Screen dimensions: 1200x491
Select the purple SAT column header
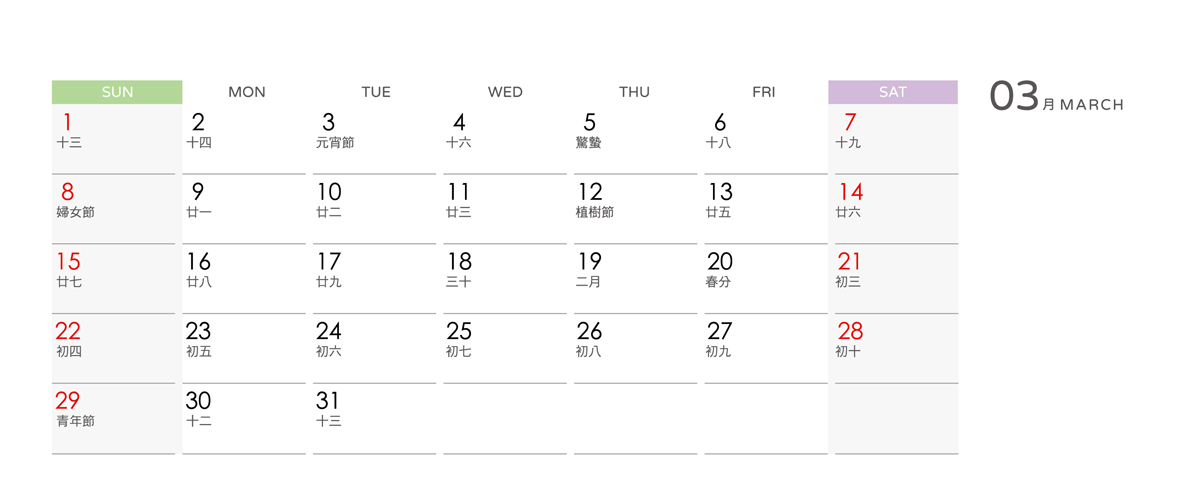tap(893, 92)
